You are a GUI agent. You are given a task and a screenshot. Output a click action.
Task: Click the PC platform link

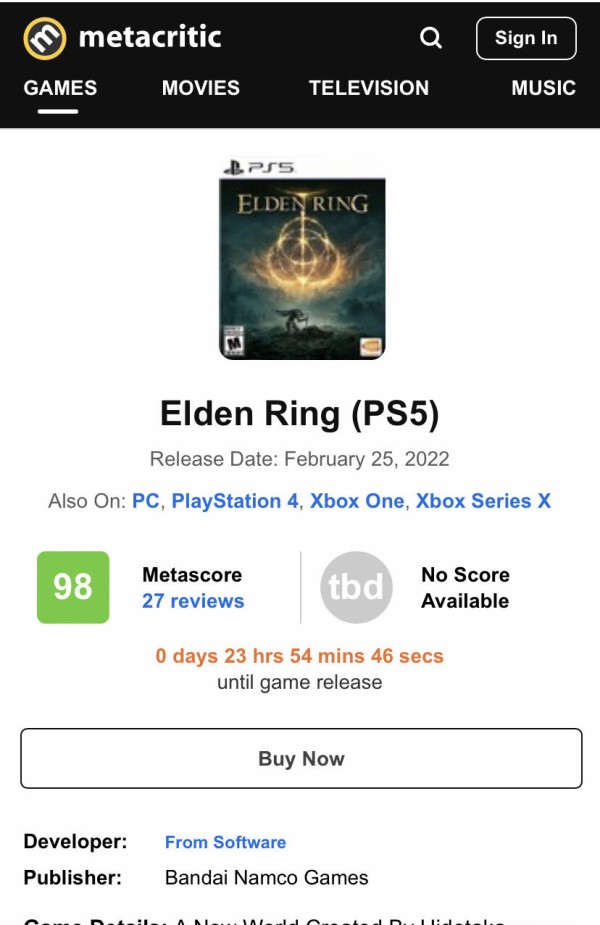pos(146,501)
